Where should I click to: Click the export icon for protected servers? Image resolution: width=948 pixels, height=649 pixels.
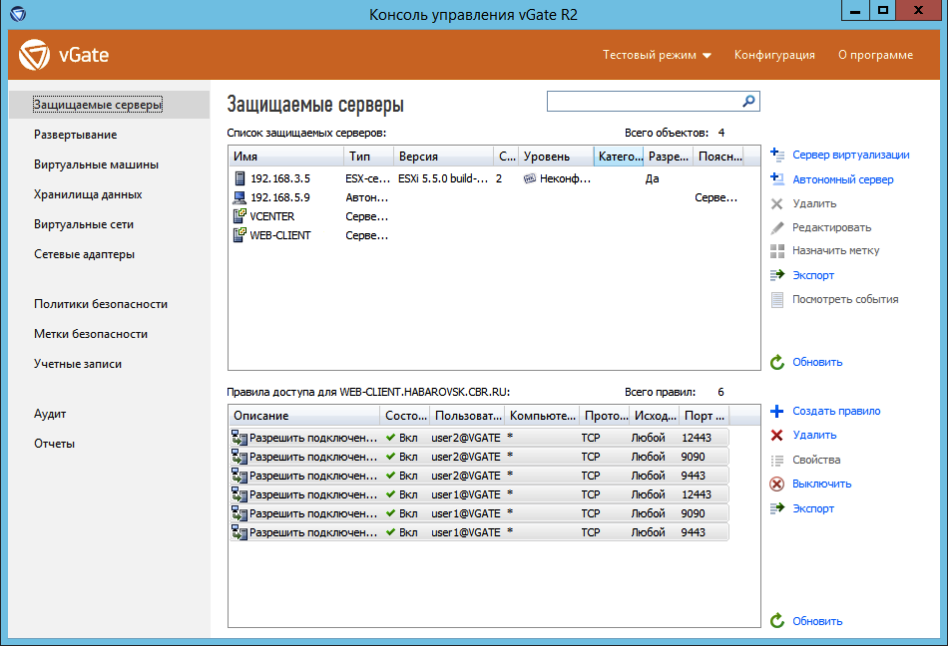point(777,275)
